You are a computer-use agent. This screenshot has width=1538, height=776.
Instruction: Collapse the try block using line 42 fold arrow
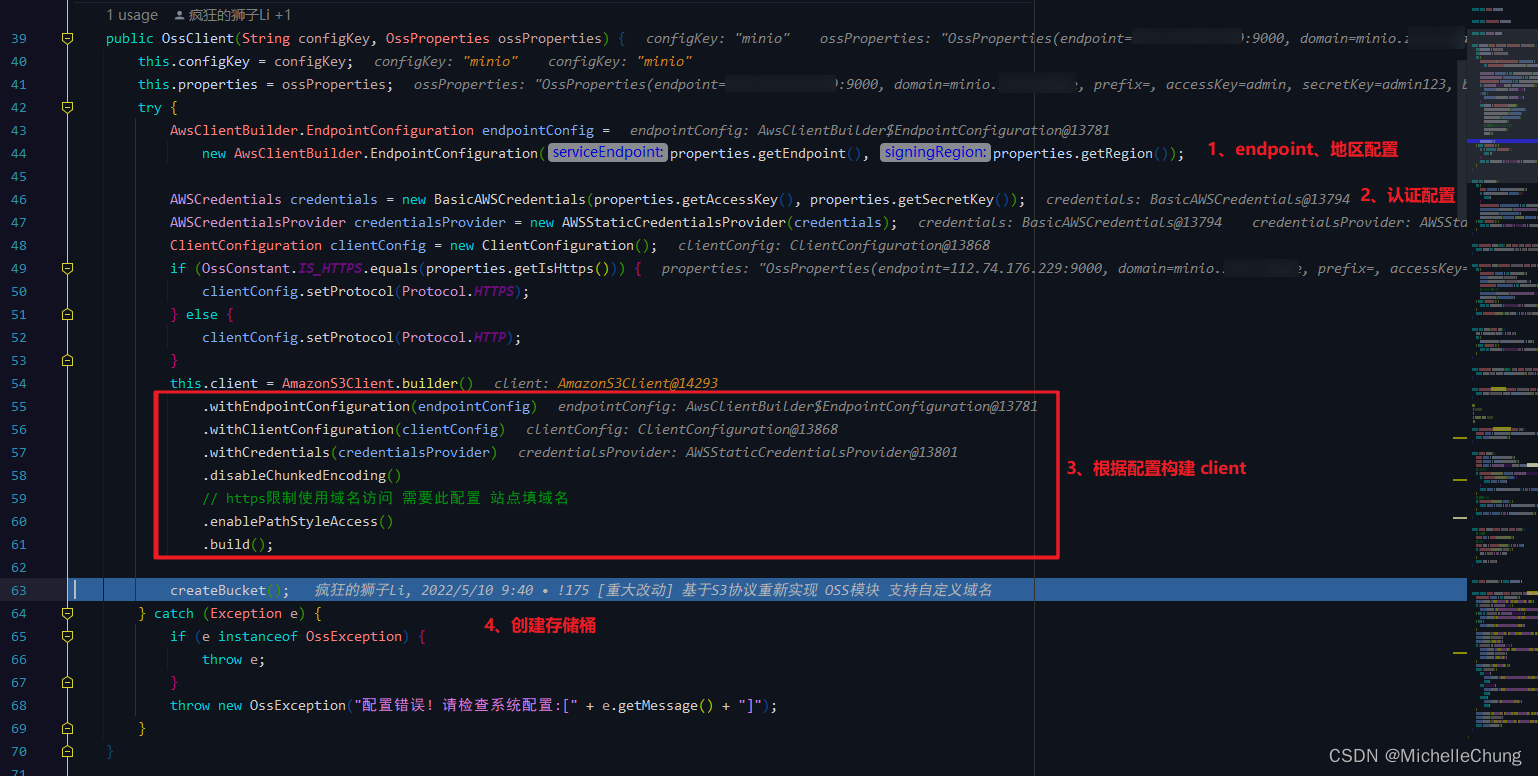click(66, 107)
